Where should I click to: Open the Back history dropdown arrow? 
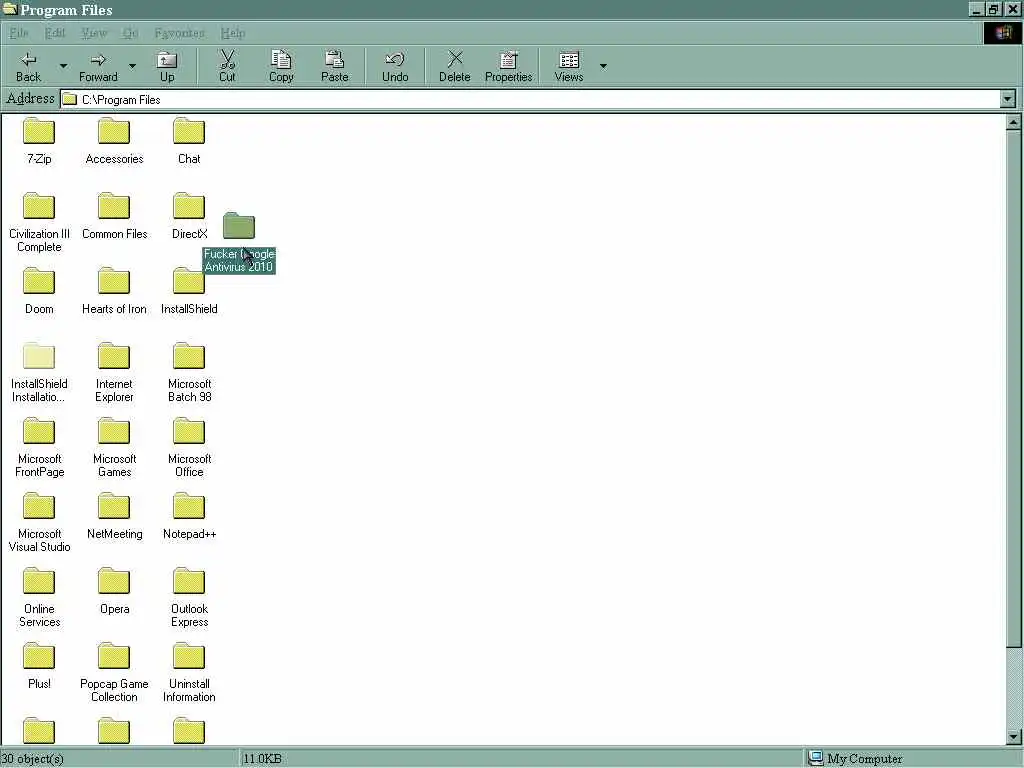pyautogui.click(x=63, y=66)
